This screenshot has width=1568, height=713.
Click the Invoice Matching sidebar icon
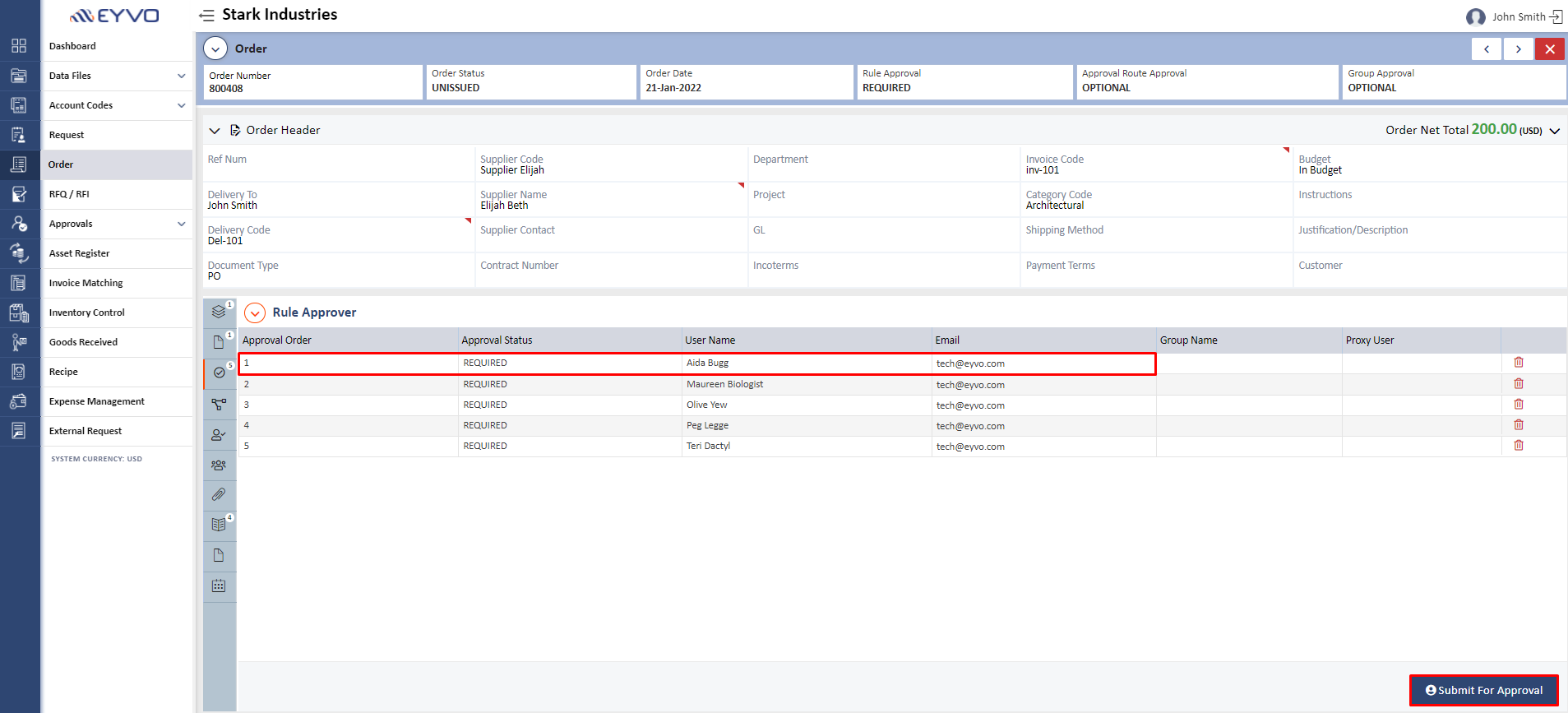(x=19, y=283)
